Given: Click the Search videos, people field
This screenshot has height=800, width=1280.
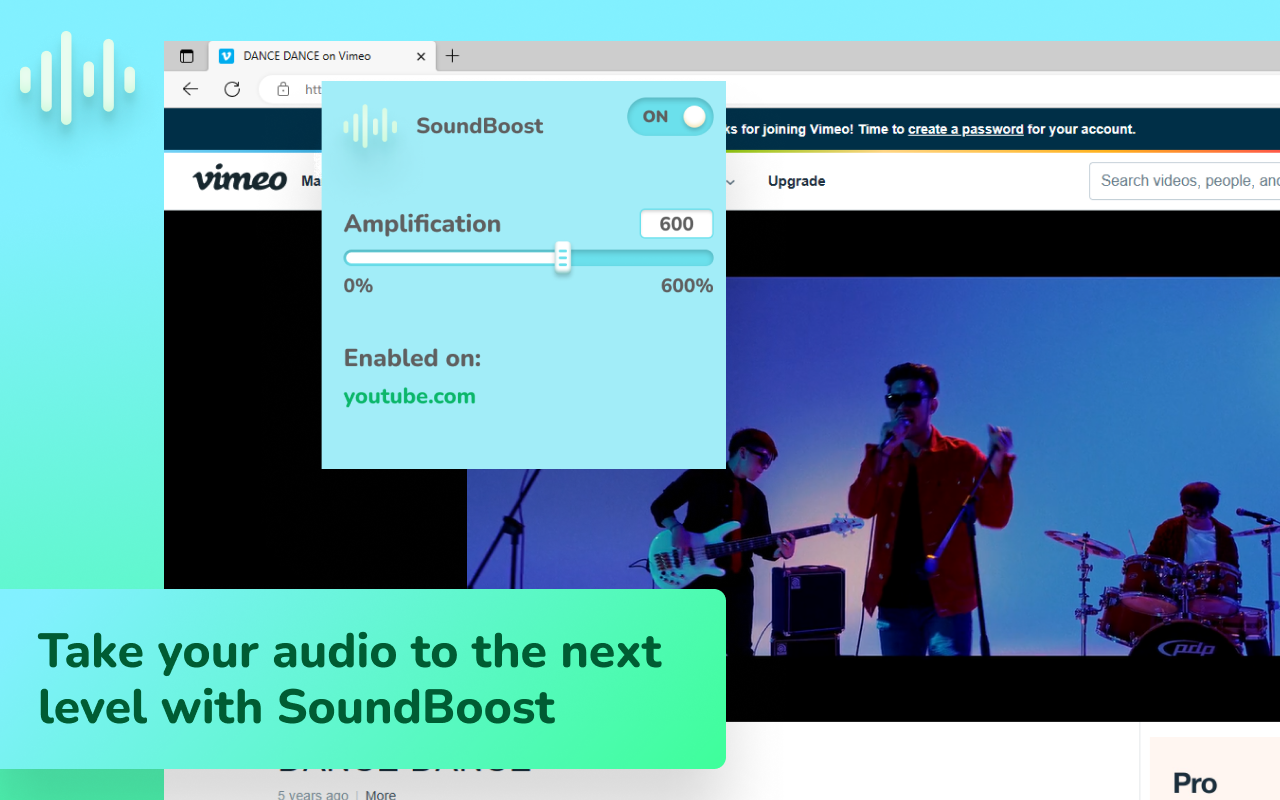Looking at the screenshot, I should [x=1184, y=181].
